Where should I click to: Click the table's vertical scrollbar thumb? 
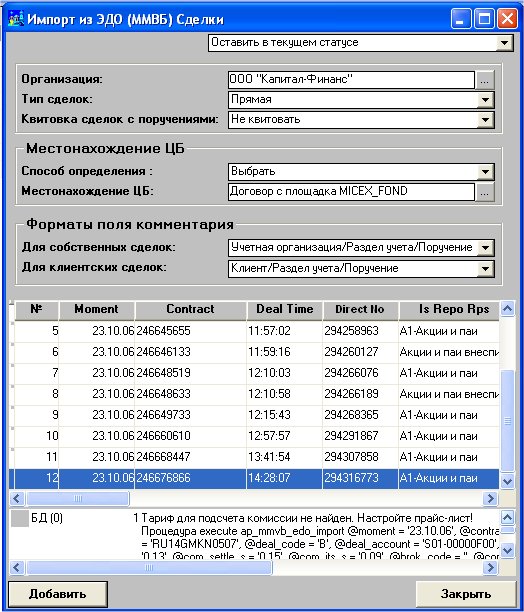pos(507,421)
